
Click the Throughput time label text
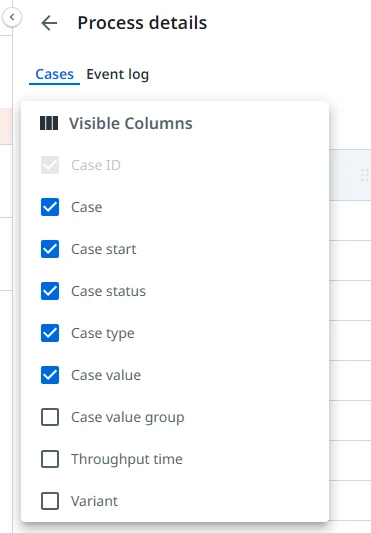tap(127, 459)
